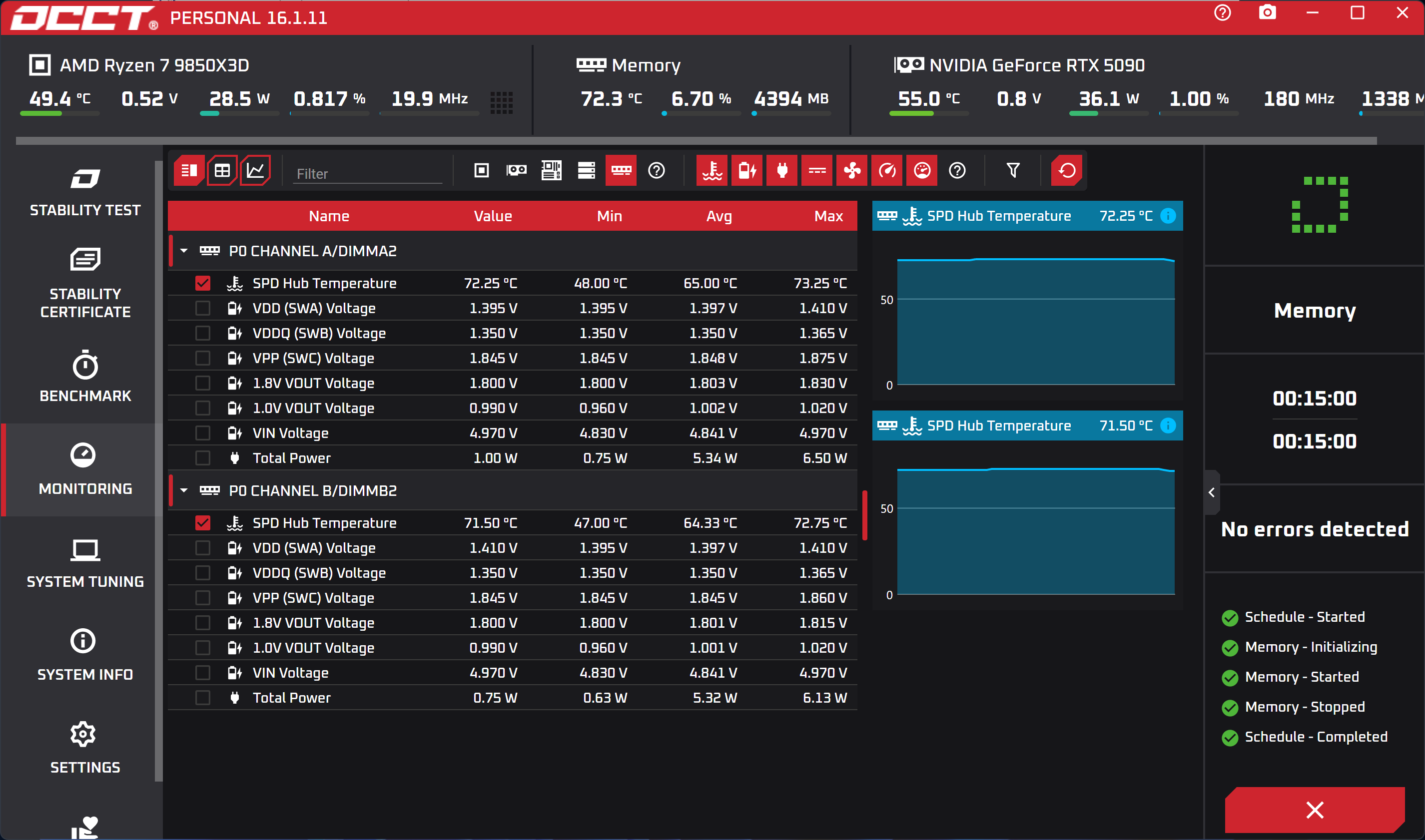Image resolution: width=1425 pixels, height=840 pixels.
Task: Sort the table by the Min column
Action: click(x=609, y=216)
